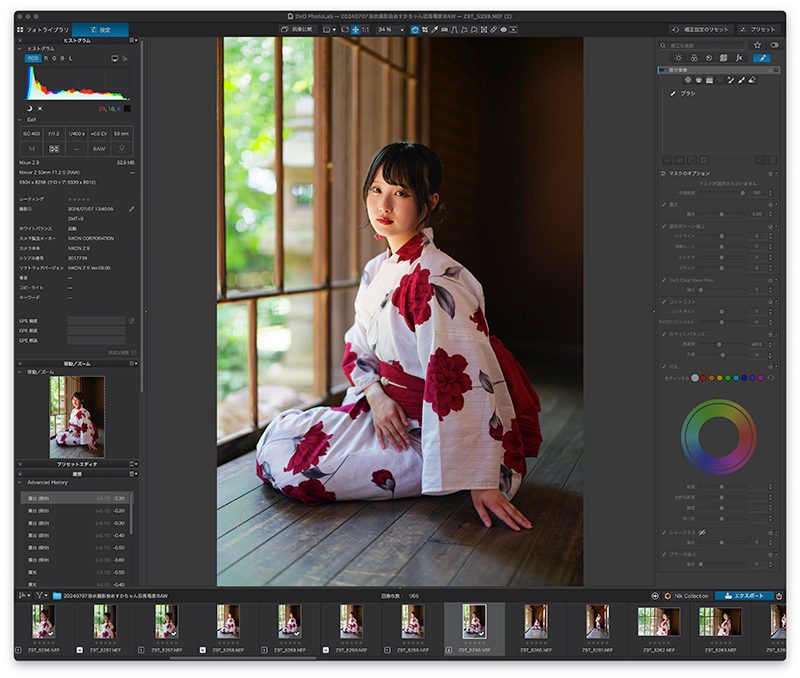Toggle the red-eye preview eye icon

(x=504, y=30)
